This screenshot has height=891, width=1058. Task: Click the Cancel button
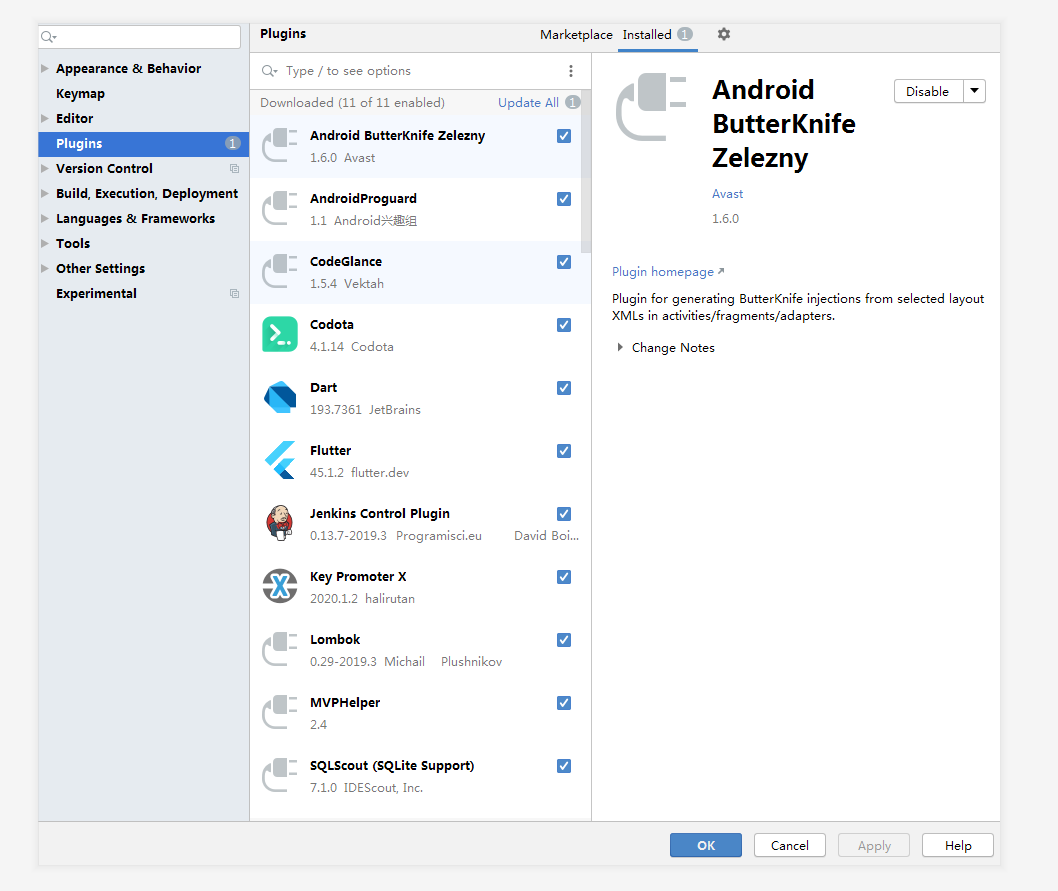789,845
